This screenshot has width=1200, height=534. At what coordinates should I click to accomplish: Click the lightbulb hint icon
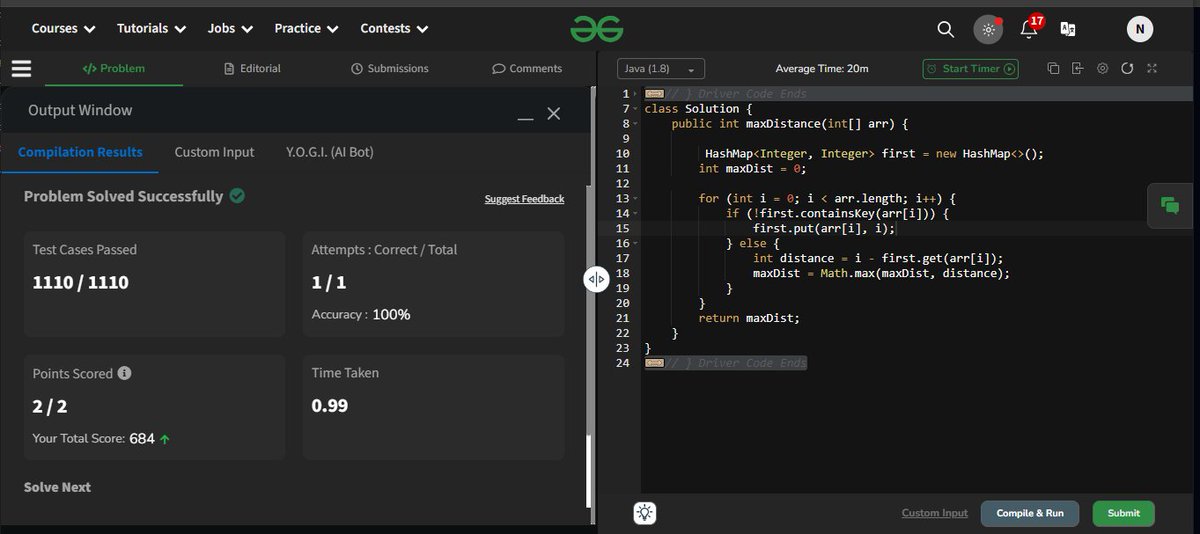tap(645, 513)
